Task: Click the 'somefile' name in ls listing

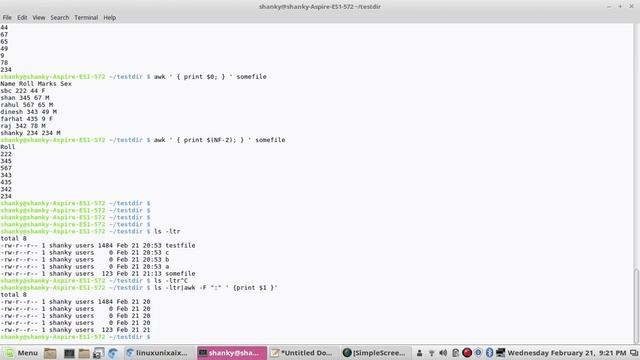Action: [x=180, y=274]
